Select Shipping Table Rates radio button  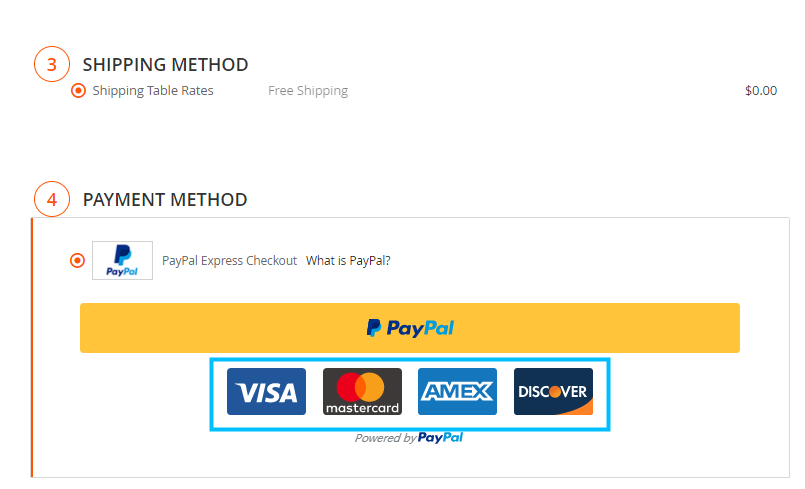tap(78, 91)
